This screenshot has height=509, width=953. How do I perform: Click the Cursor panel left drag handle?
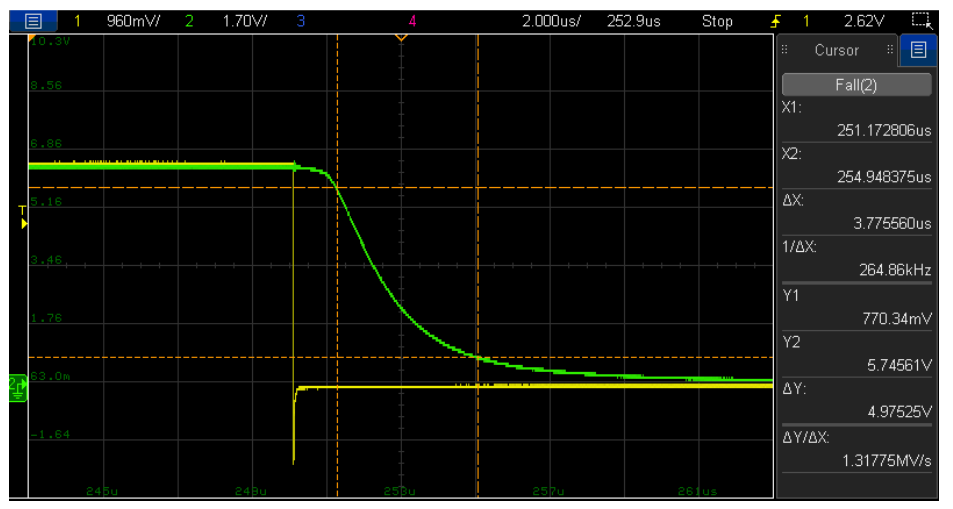[x=785, y=50]
